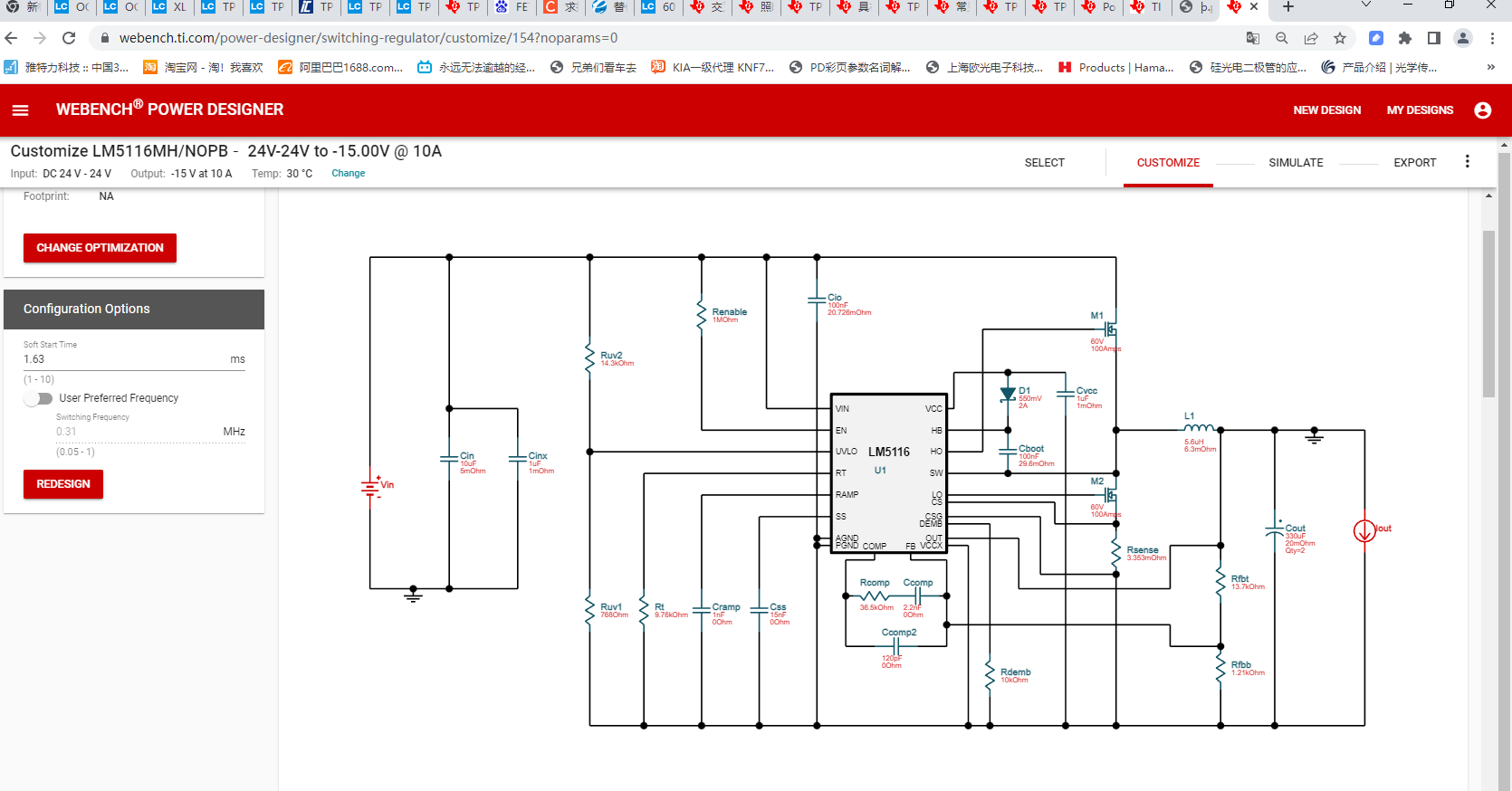This screenshot has height=791, width=1512.
Task: Select the Ccomp2 capacitor symbol
Action: (x=895, y=645)
